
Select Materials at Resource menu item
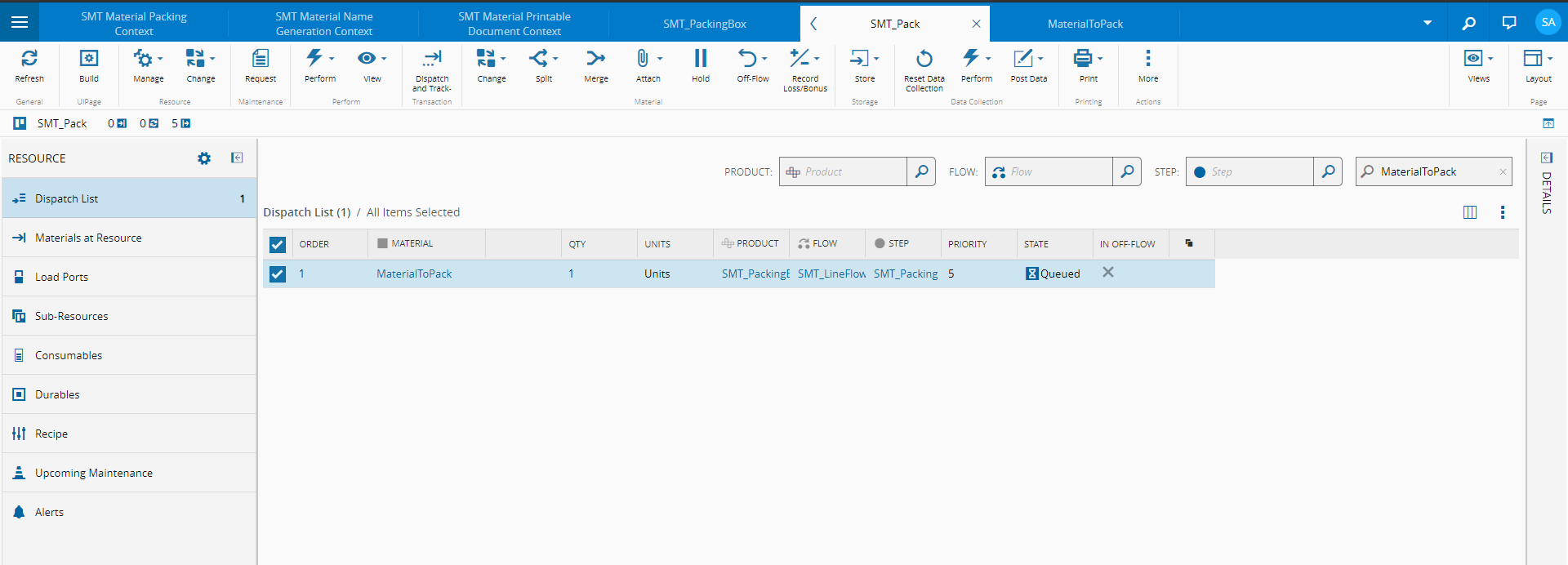88,238
